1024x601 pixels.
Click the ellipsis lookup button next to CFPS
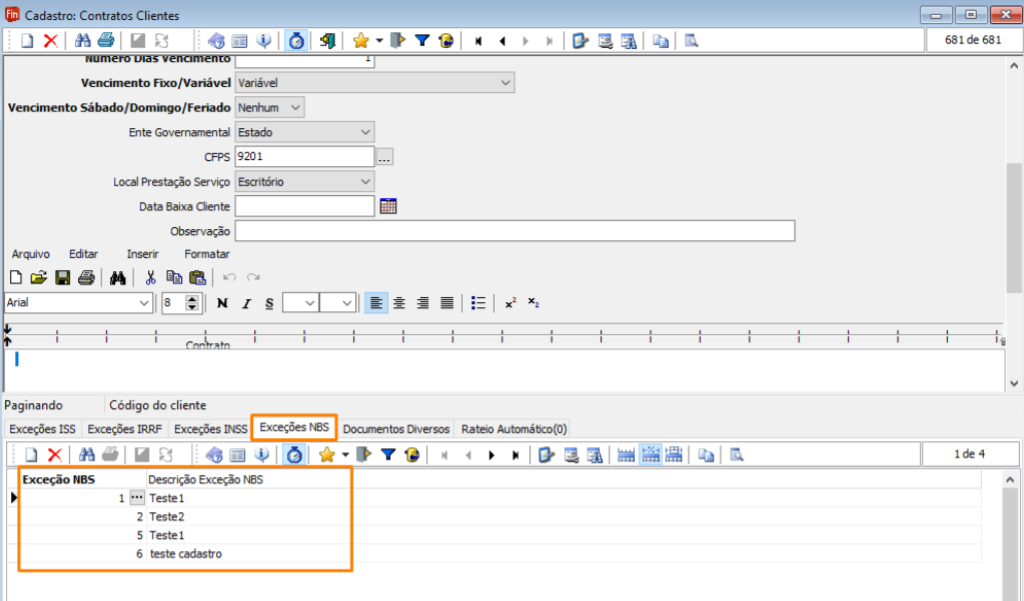(385, 157)
